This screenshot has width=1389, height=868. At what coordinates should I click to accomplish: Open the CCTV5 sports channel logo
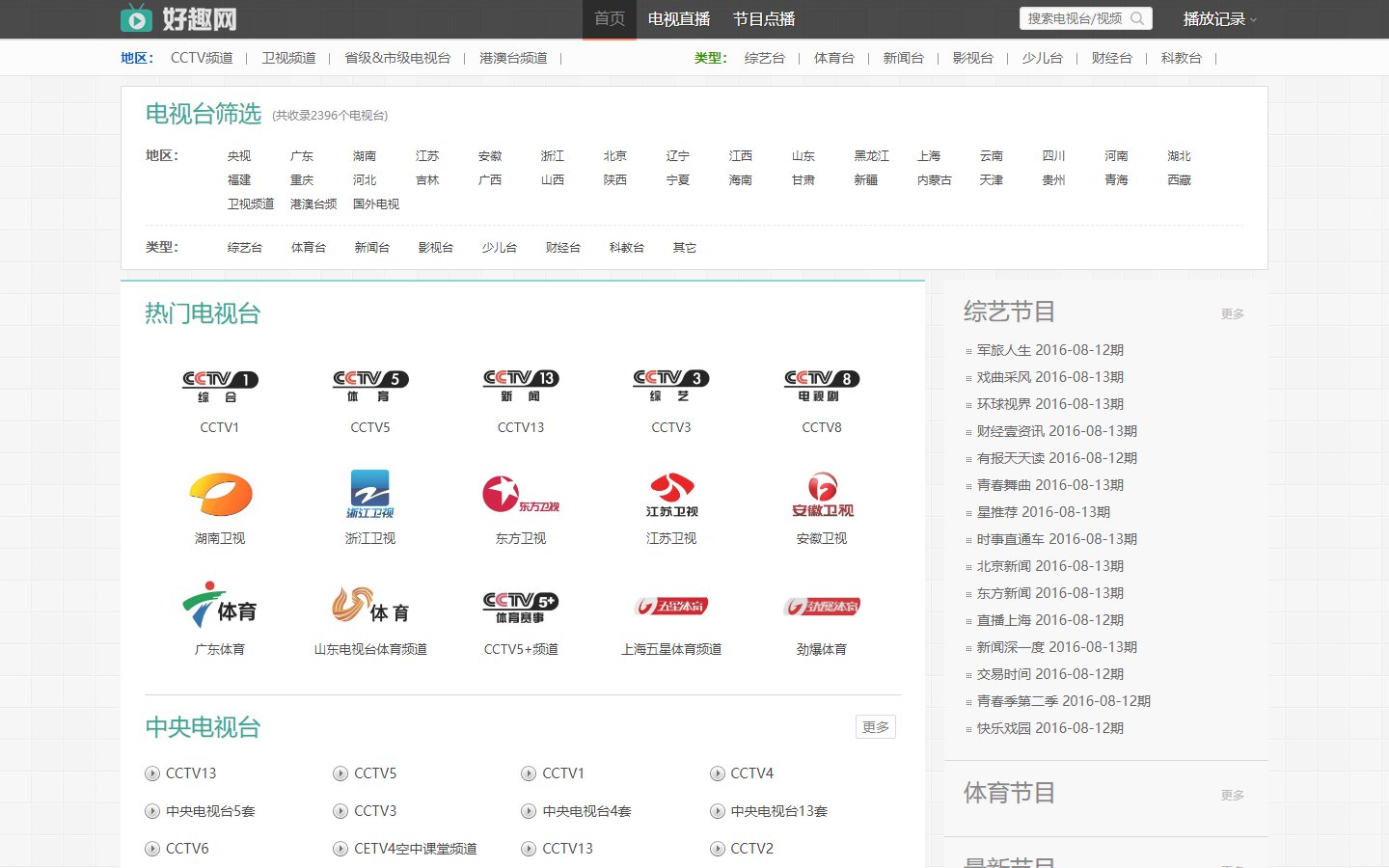pos(370,387)
